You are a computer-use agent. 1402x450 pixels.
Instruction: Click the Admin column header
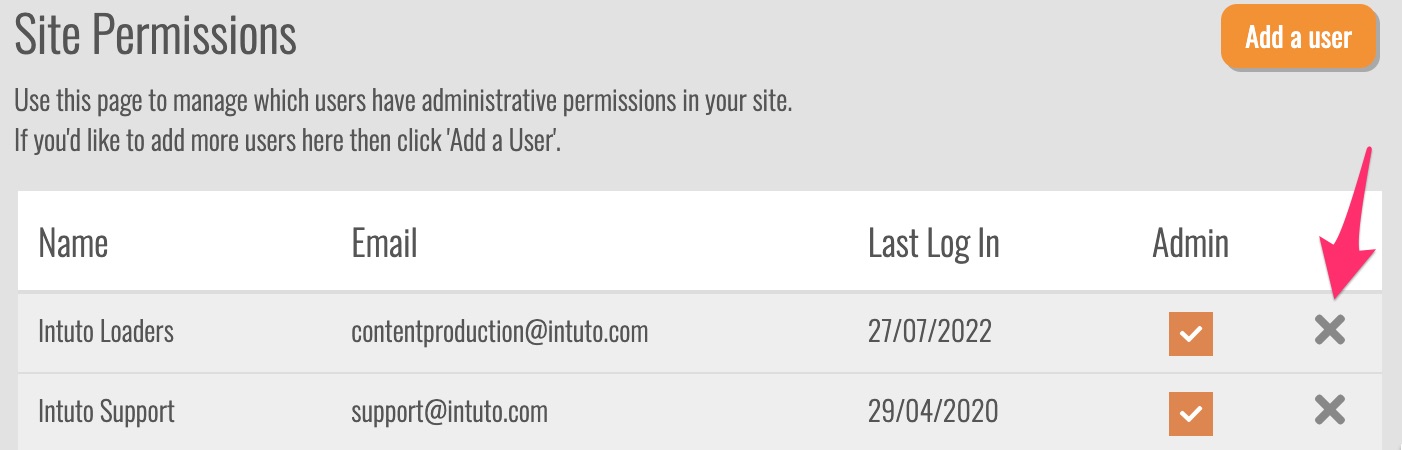pyautogui.click(x=1190, y=243)
